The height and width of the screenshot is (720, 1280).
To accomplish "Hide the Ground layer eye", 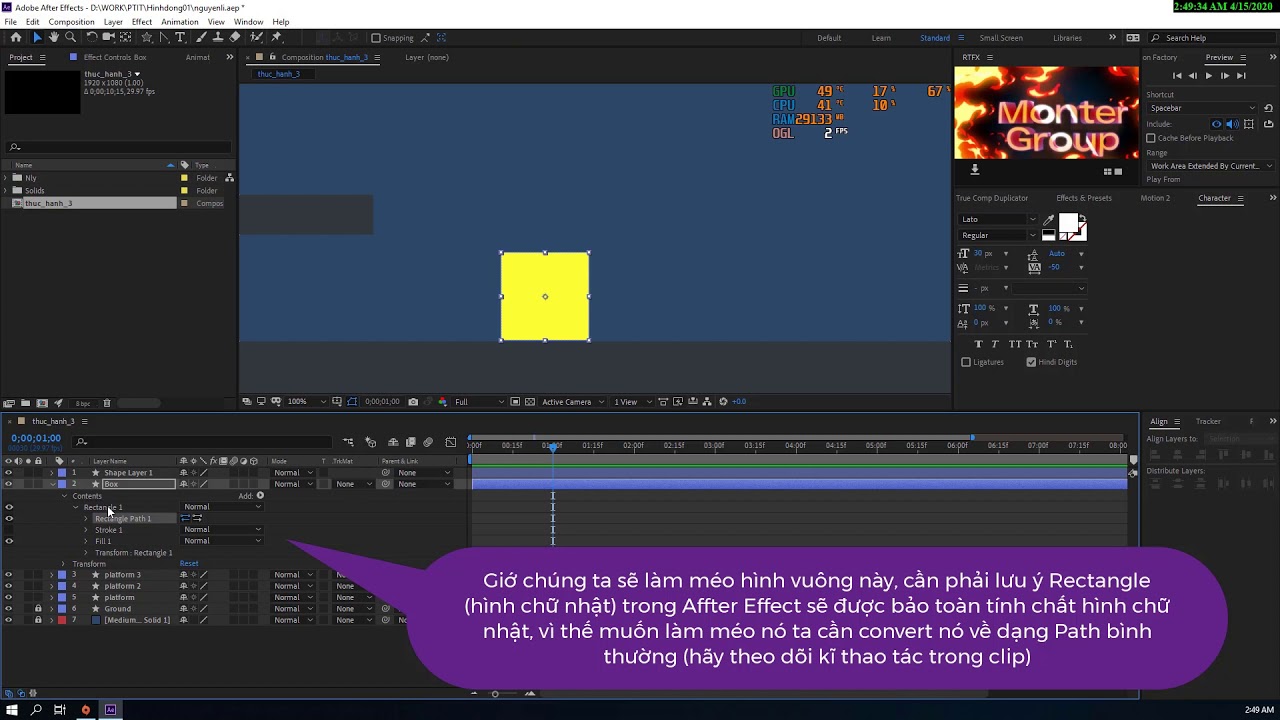I will 9,609.
